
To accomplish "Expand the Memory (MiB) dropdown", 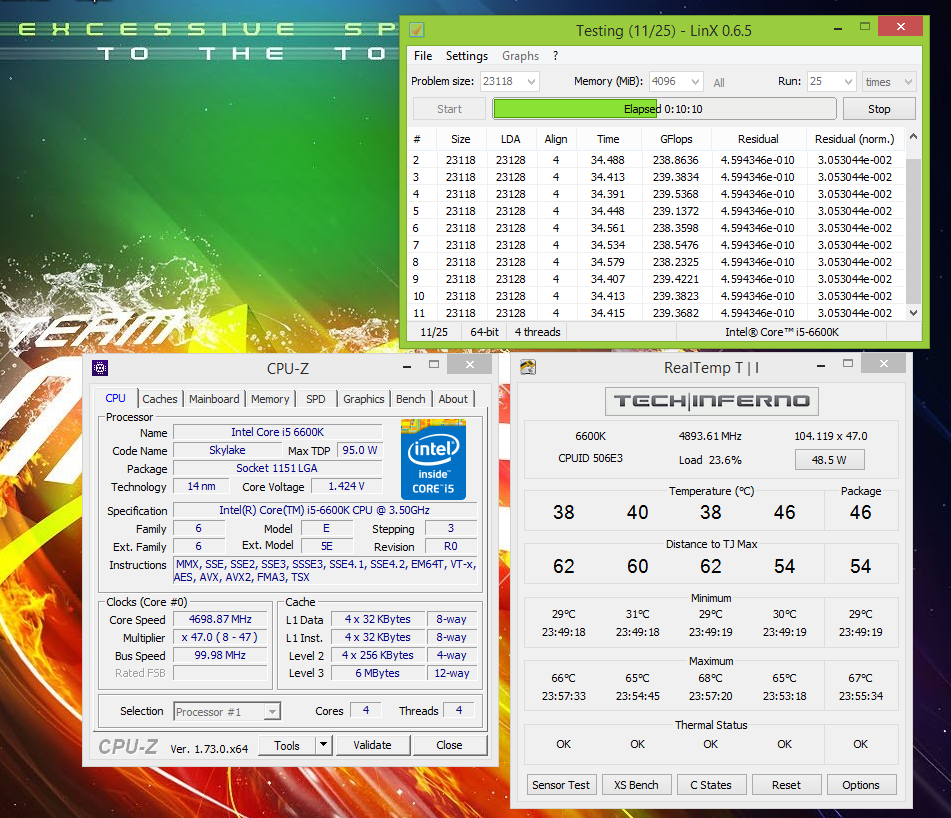I will pos(695,81).
